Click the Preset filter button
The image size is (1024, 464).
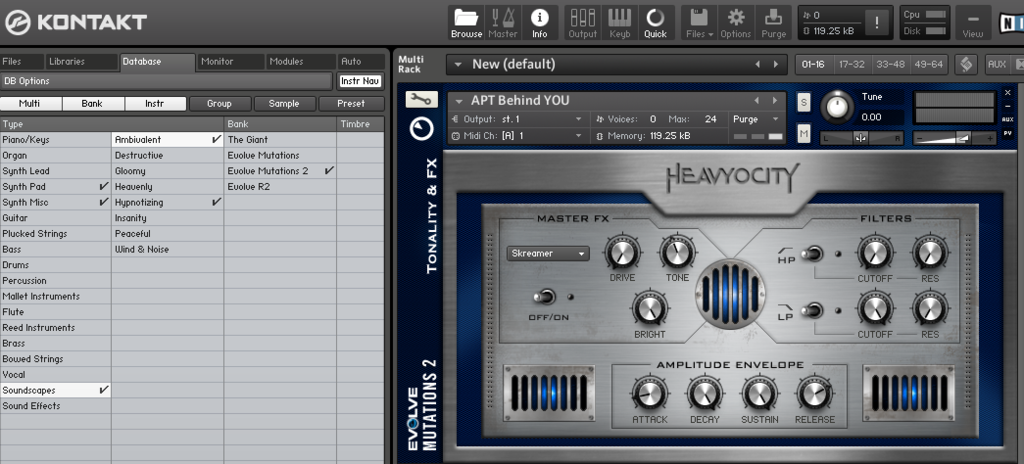[351, 103]
